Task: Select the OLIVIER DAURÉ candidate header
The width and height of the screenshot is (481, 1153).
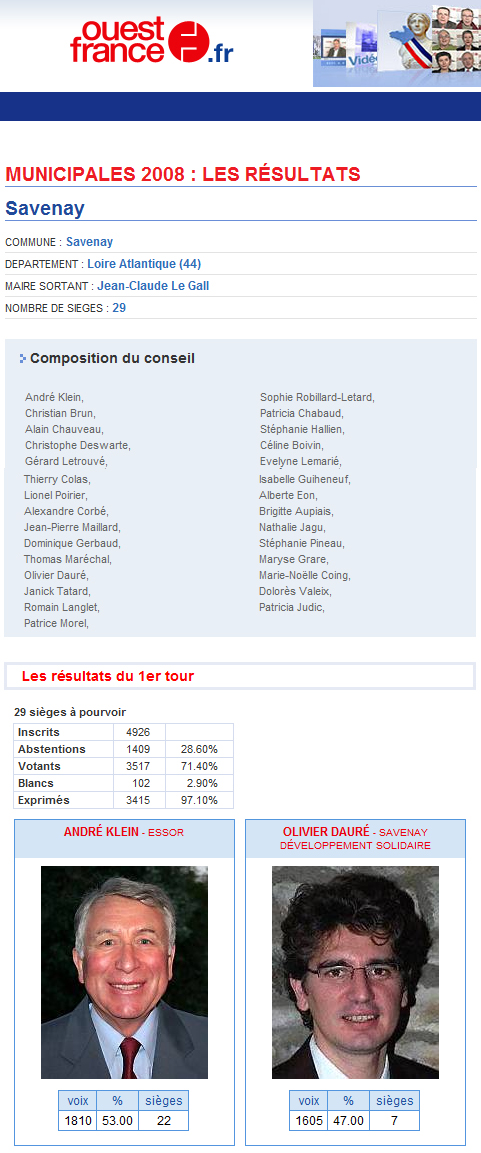Action: coord(355,839)
